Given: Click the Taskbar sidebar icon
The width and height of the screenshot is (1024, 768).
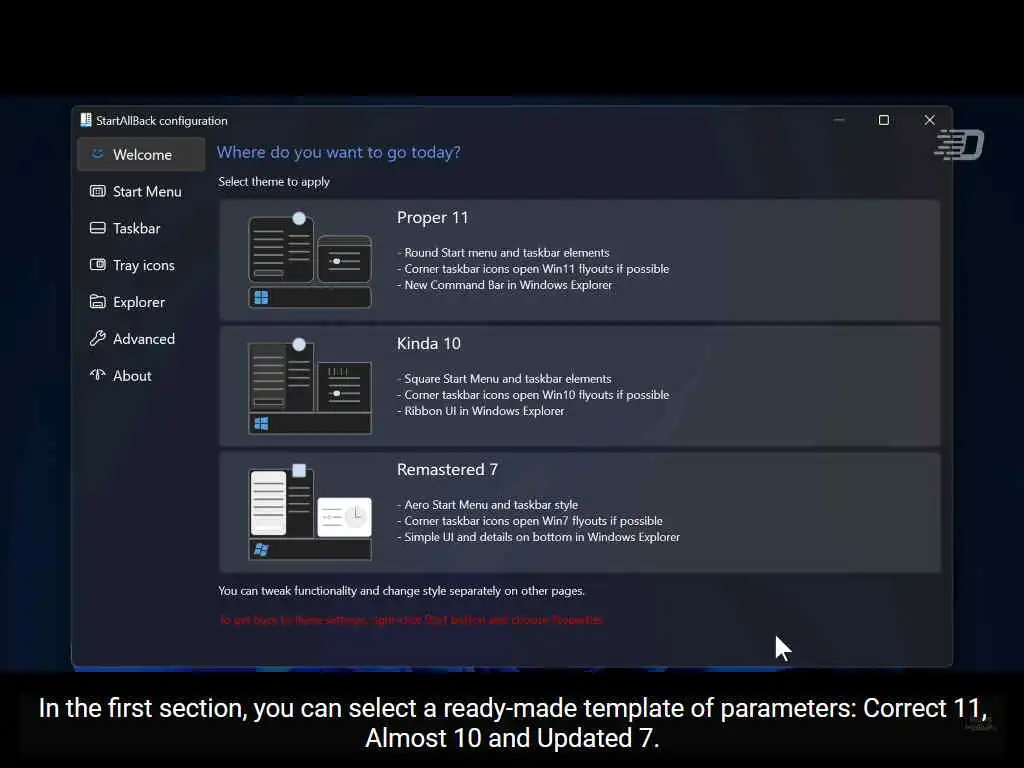Looking at the screenshot, I should (97, 228).
